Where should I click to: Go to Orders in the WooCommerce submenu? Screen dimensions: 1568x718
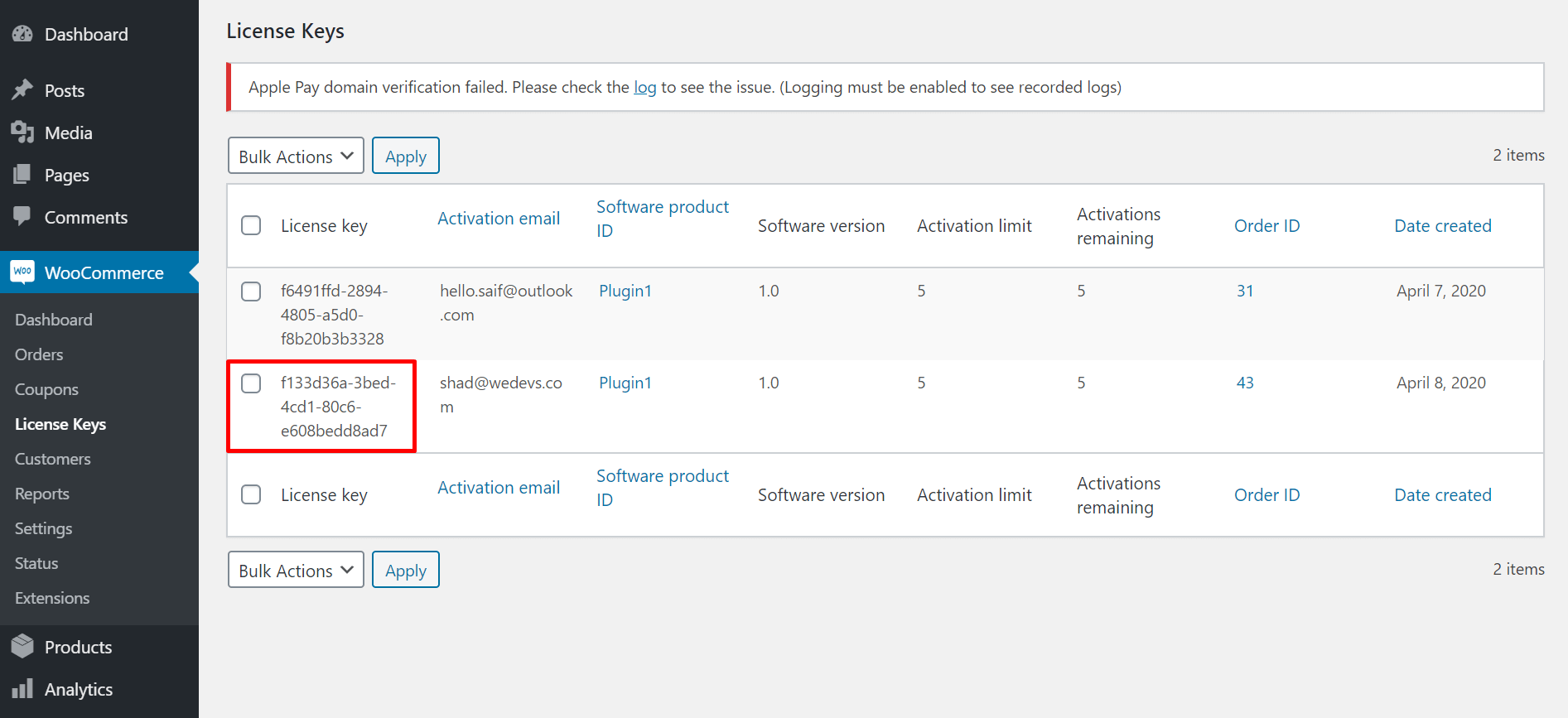click(x=39, y=354)
